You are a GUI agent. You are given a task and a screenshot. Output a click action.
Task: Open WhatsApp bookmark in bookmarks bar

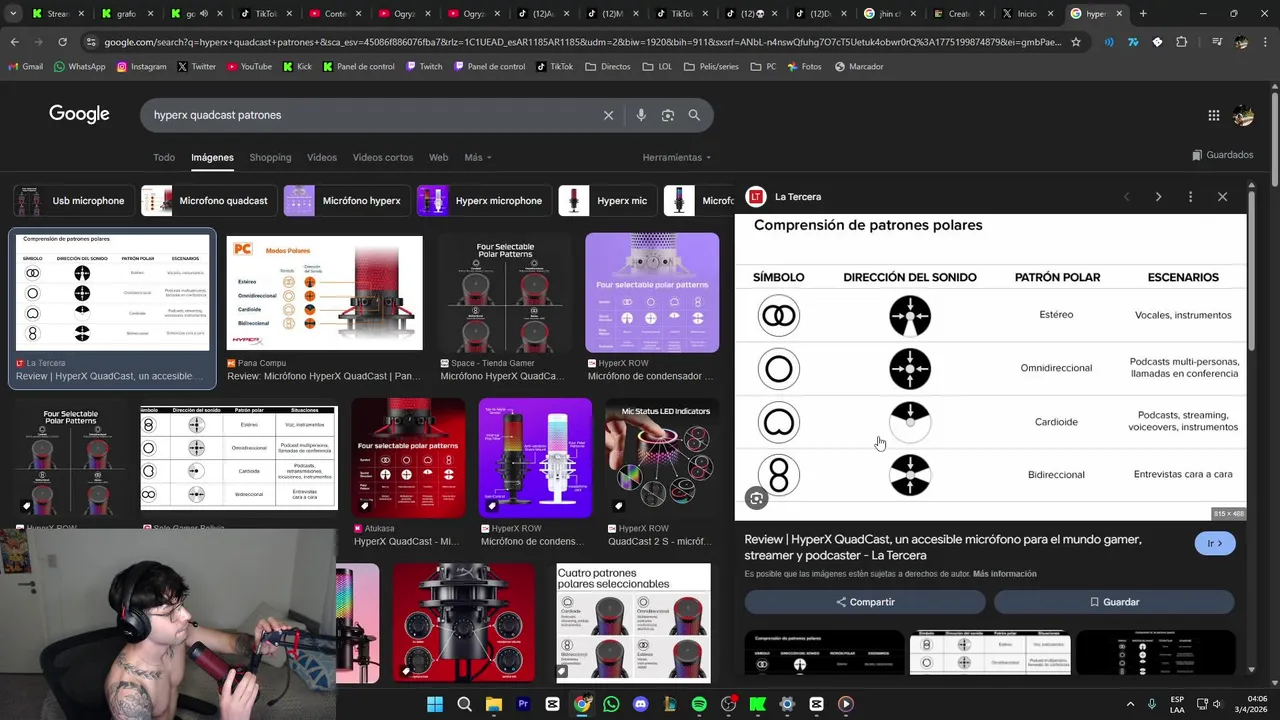80,66
